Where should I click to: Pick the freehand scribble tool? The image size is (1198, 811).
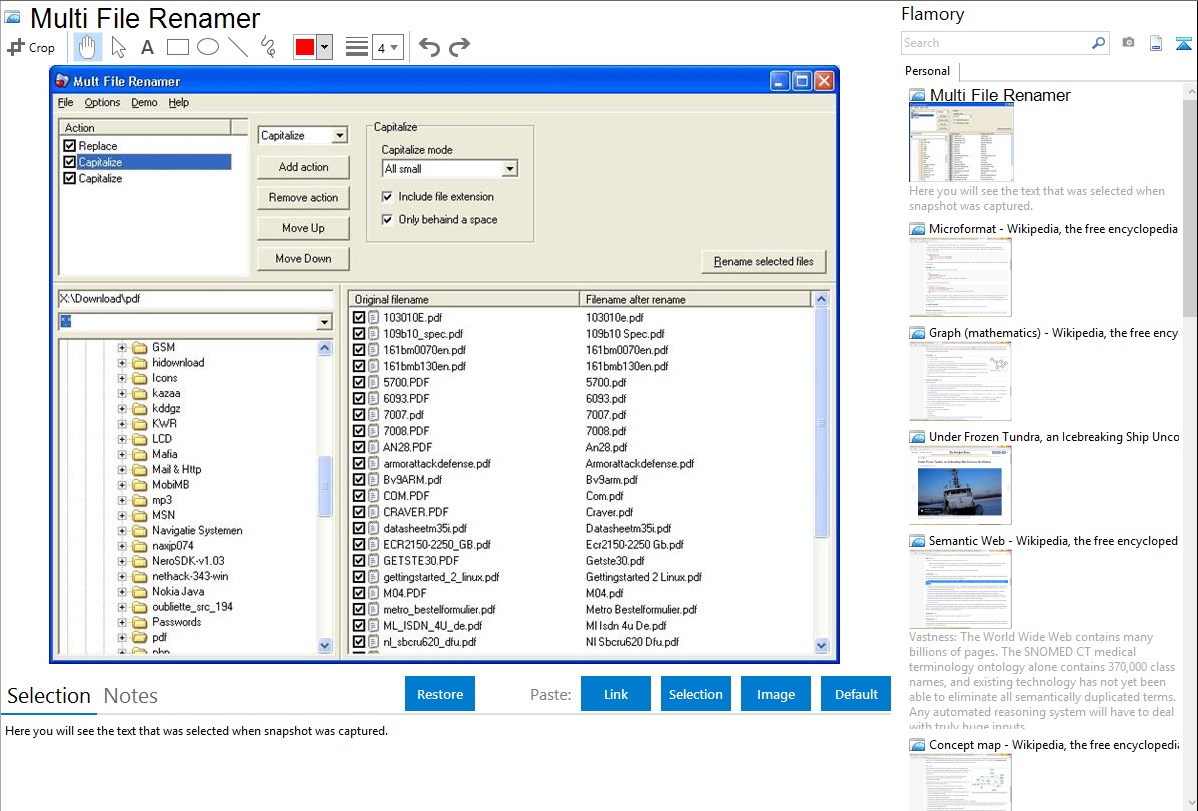point(267,47)
